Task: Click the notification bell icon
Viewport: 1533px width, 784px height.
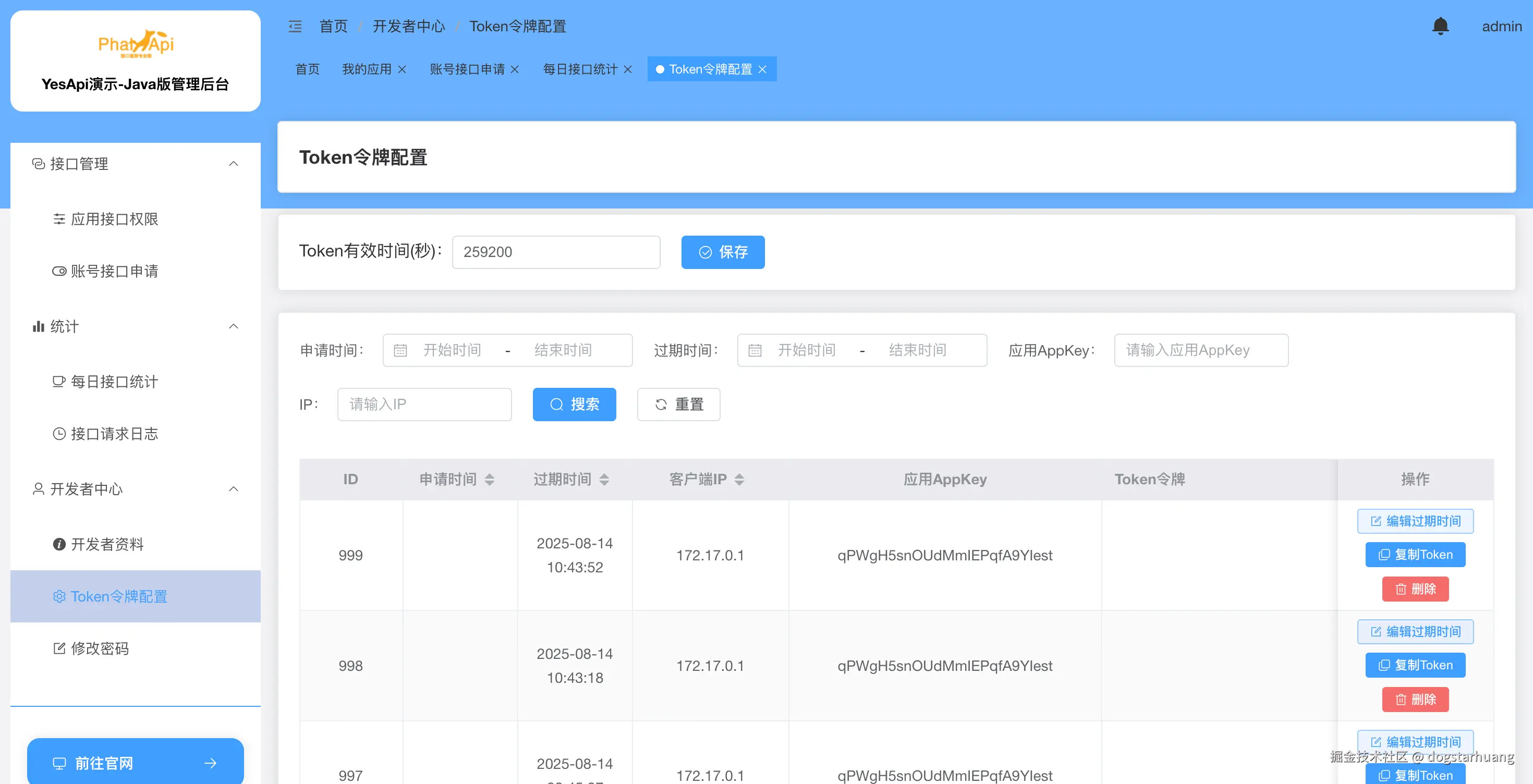Action: coord(1440,26)
